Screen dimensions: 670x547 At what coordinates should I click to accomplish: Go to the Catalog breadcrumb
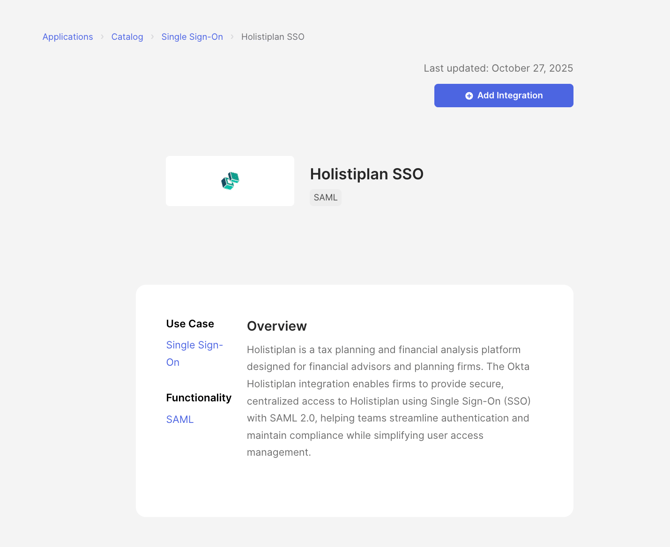tap(127, 37)
